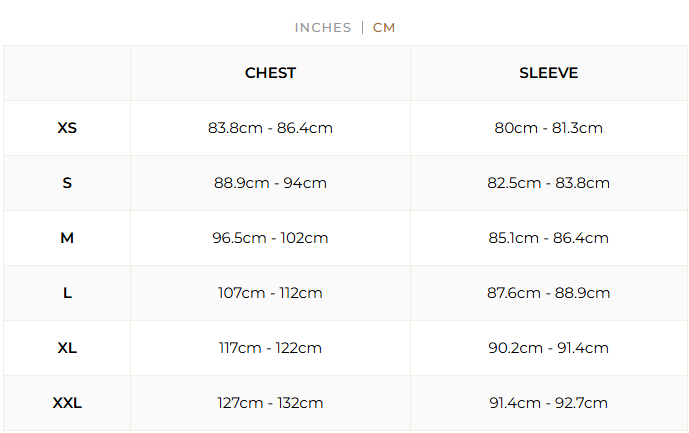Select the M size row label
This screenshot has width=689, height=433.
[67, 238]
